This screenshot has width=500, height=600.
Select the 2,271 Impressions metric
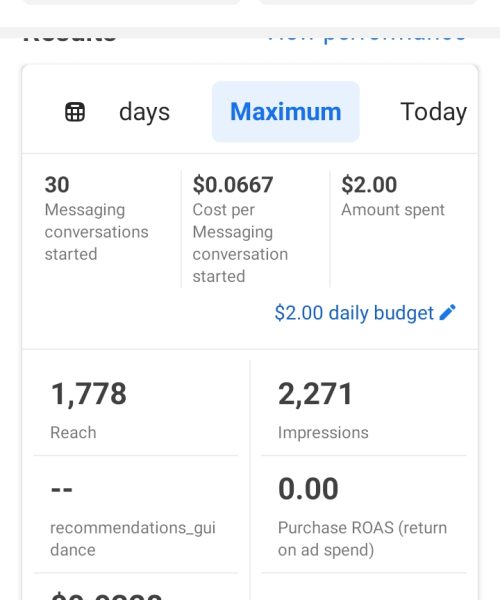(364, 409)
